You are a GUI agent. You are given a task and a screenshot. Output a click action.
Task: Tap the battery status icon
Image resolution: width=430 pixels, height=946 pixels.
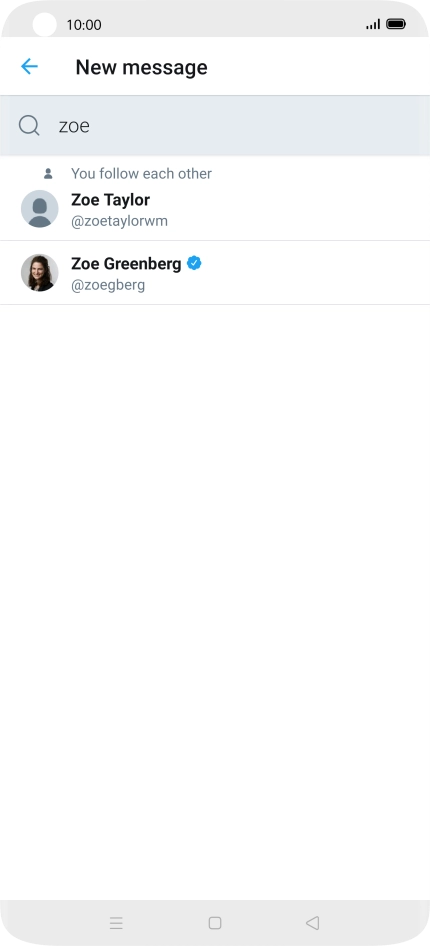pyautogui.click(x=396, y=24)
